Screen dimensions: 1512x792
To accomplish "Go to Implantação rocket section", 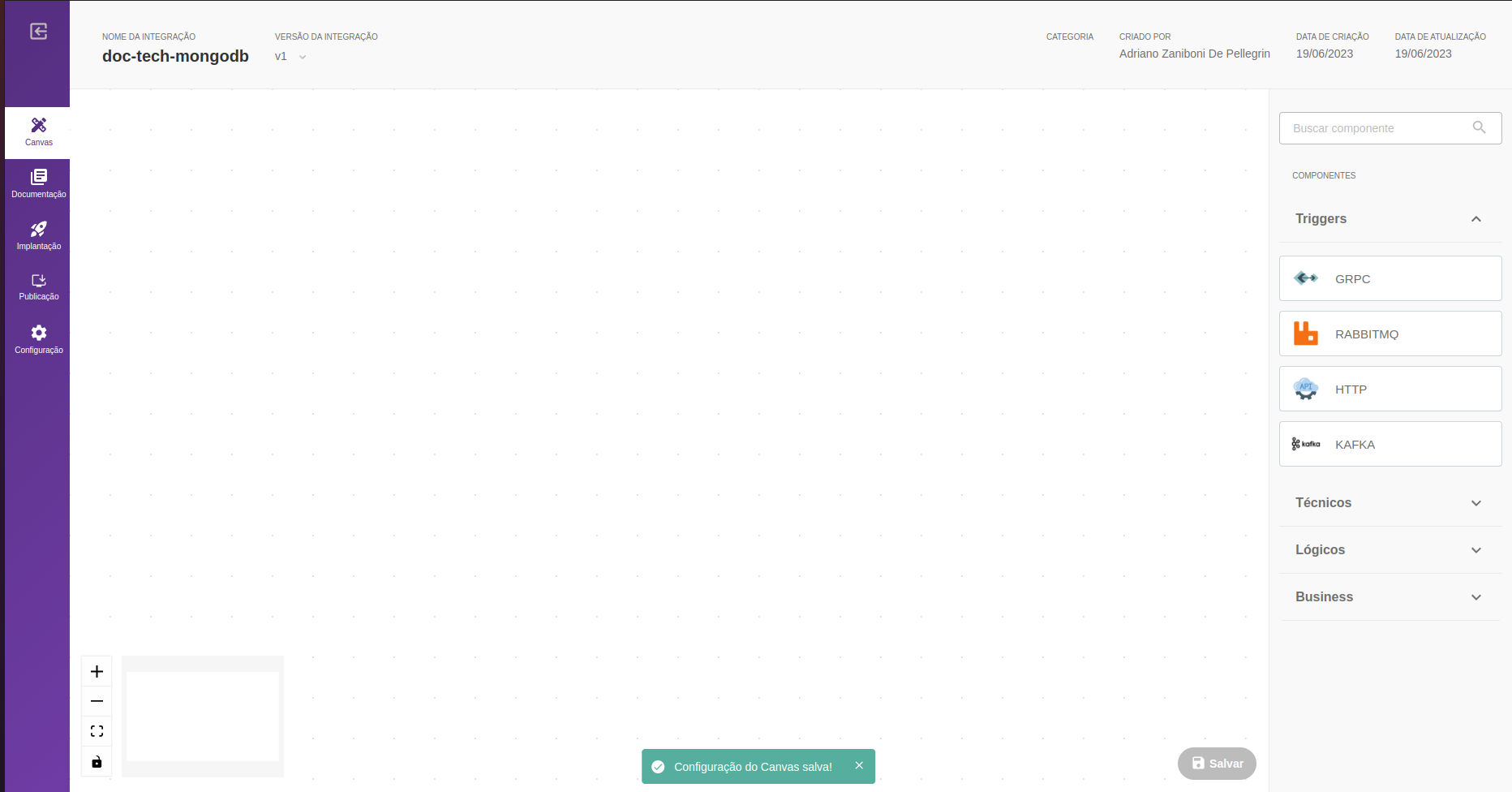I will 38,236.
